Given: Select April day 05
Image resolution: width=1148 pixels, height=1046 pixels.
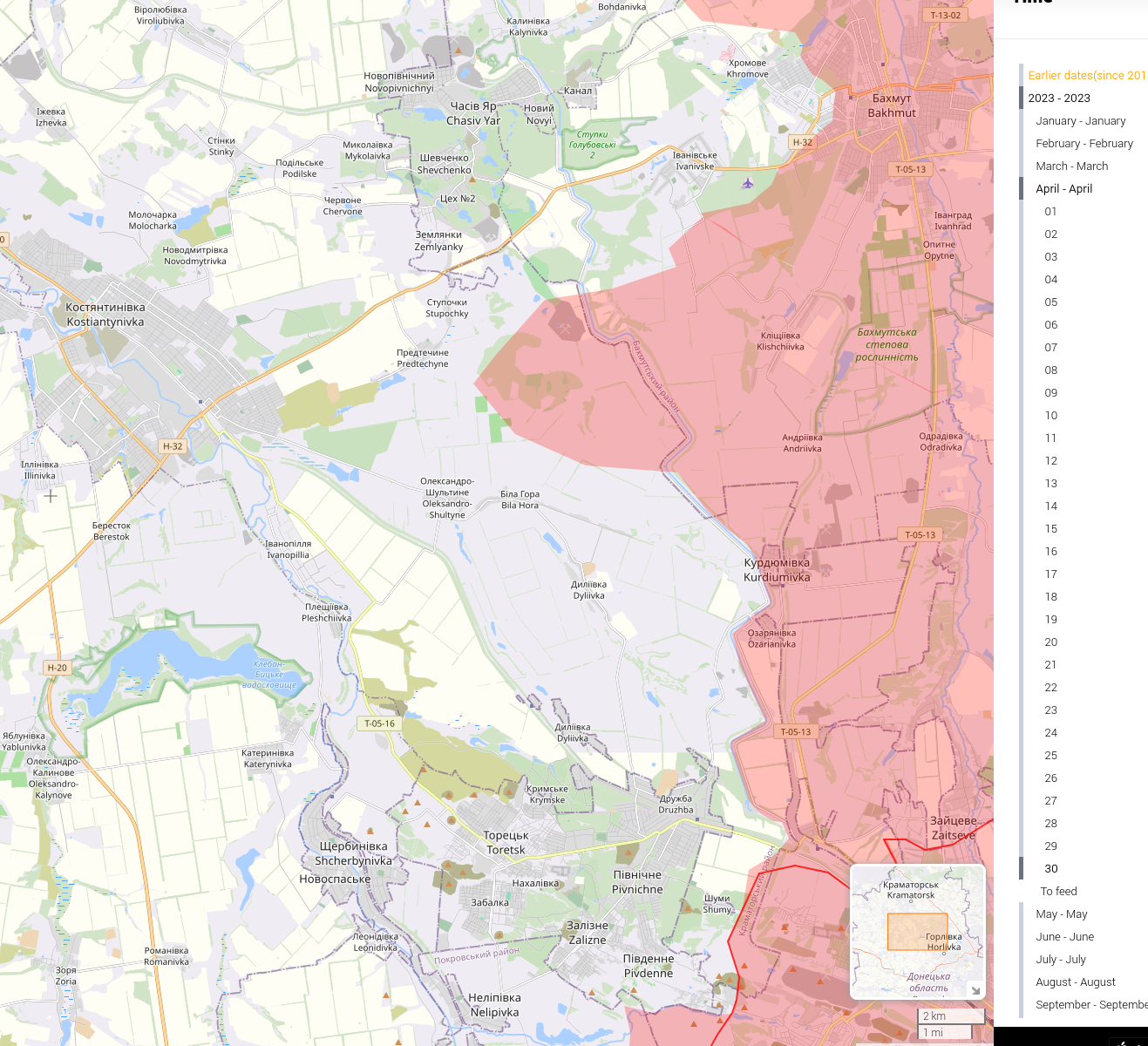Looking at the screenshot, I should (1051, 302).
